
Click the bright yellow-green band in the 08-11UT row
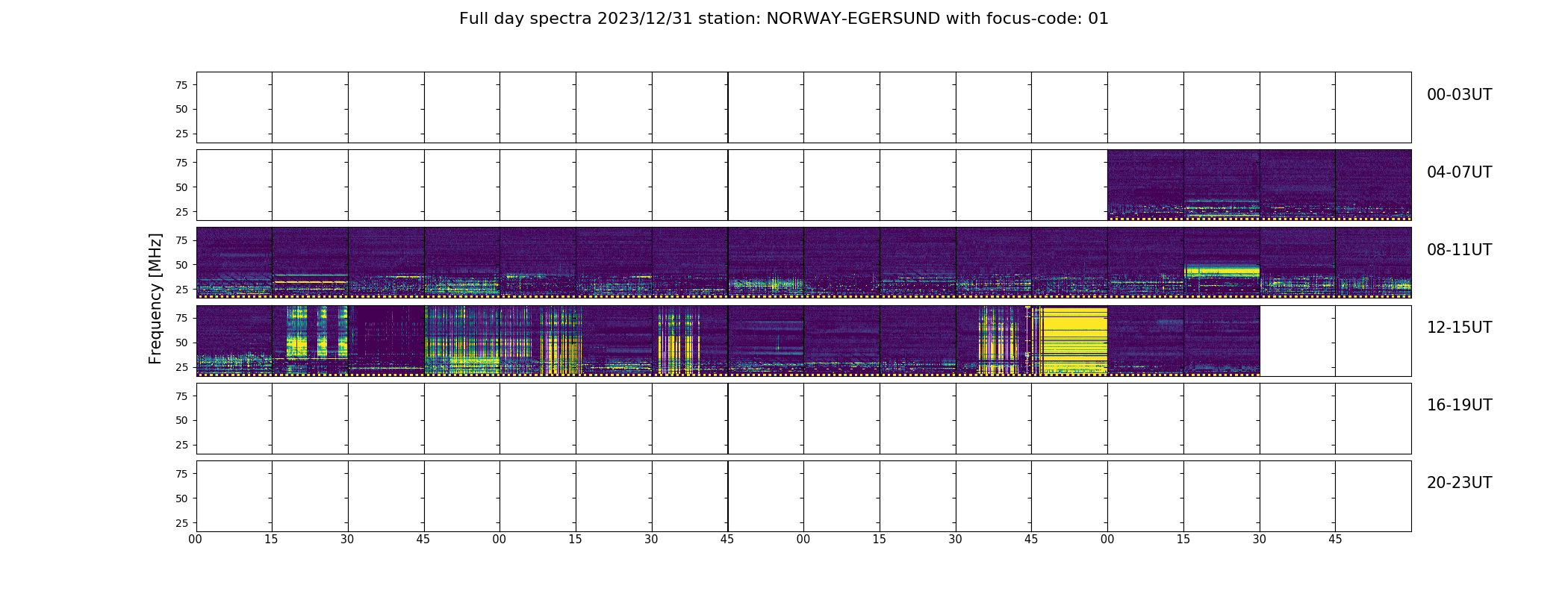pyautogui.click(x=1222, y=271)
